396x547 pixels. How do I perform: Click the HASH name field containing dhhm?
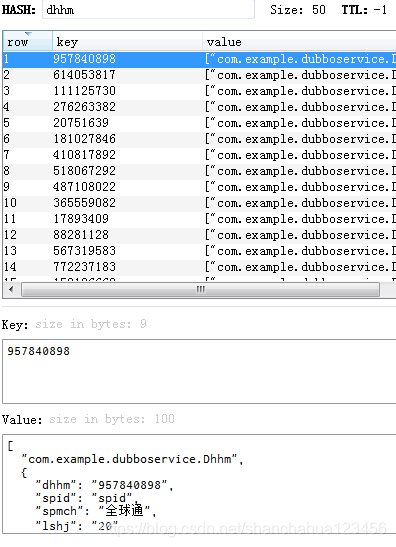pyautogui.click(x=148, y=9)
